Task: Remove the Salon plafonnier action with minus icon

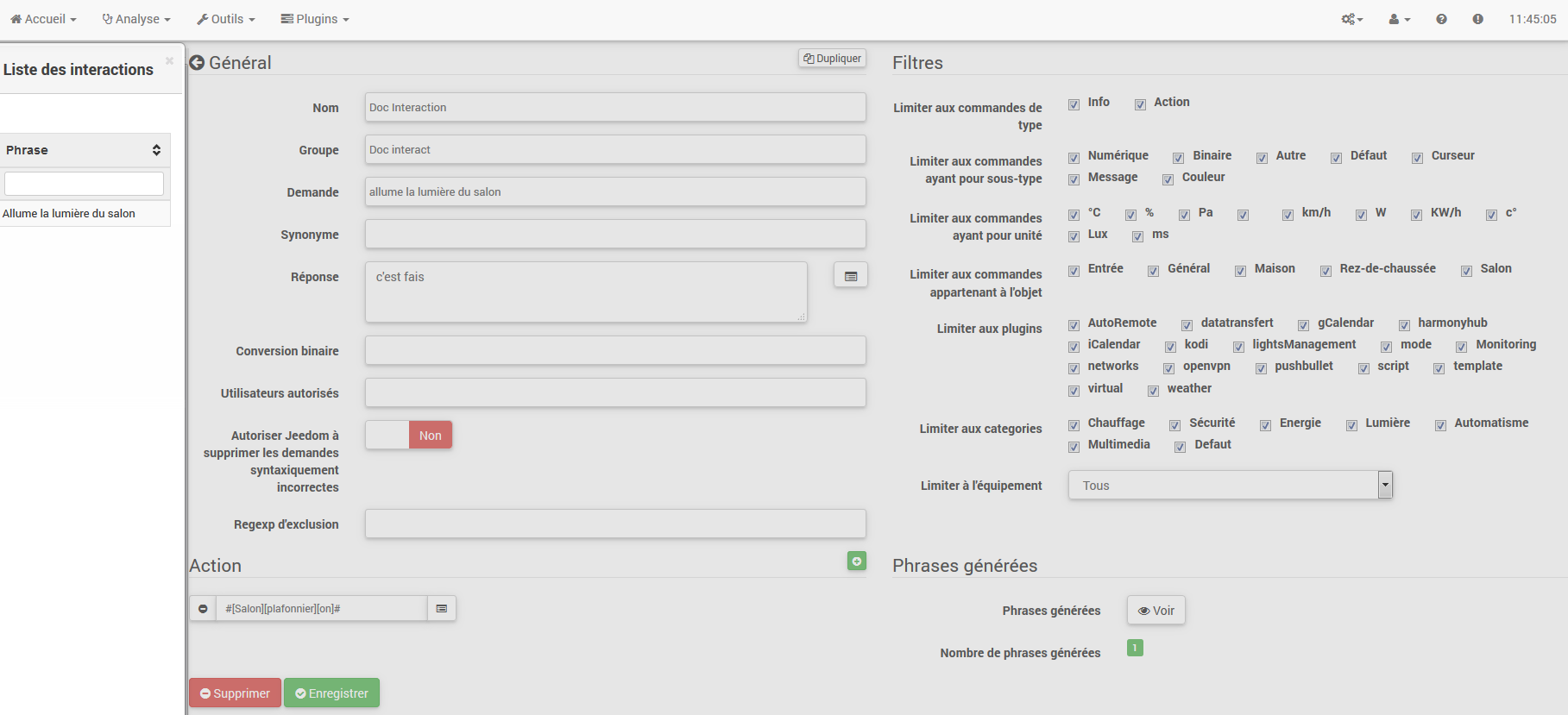Action: coord(203,609)
